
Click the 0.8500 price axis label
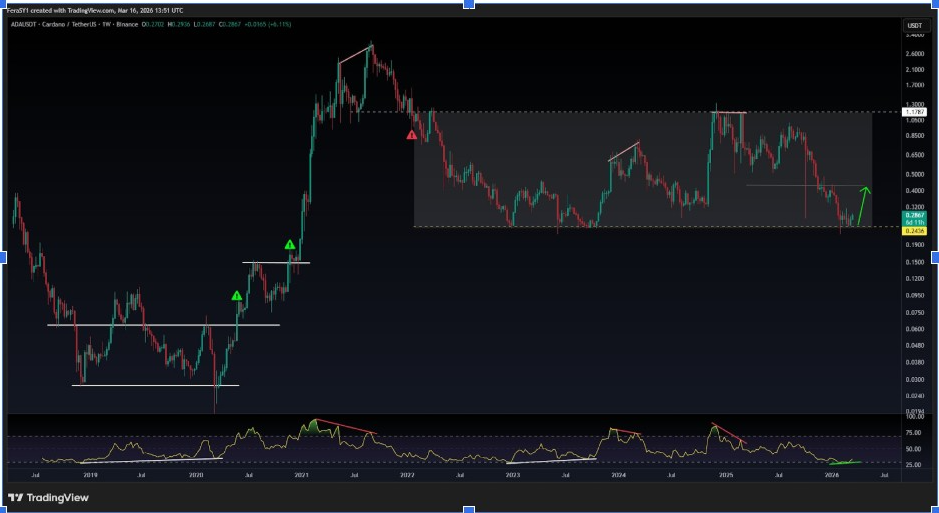[x=916, y=136]
